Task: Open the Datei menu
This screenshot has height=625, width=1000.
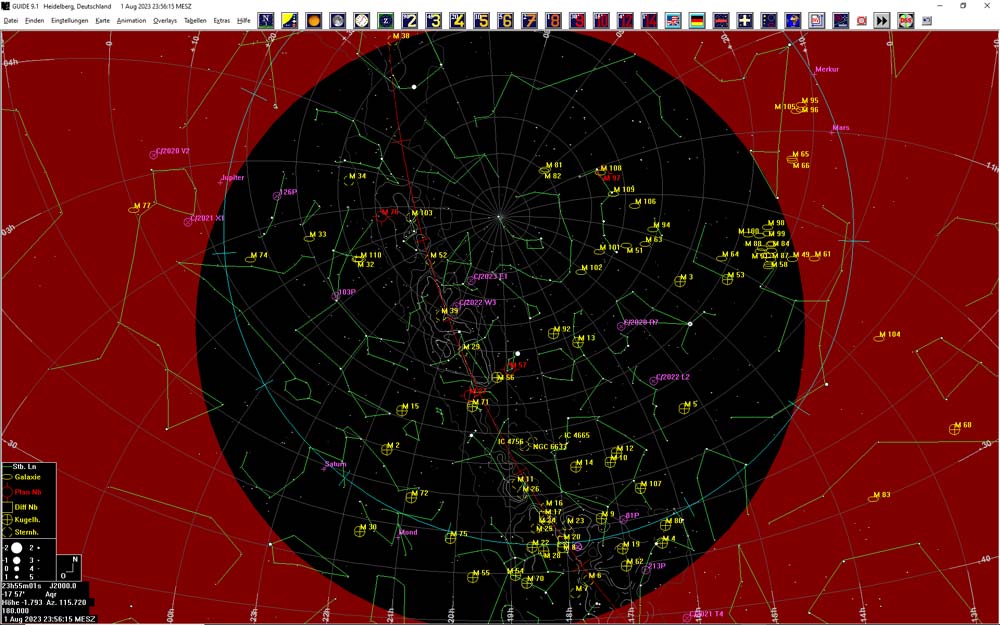Action: point(11,20)
